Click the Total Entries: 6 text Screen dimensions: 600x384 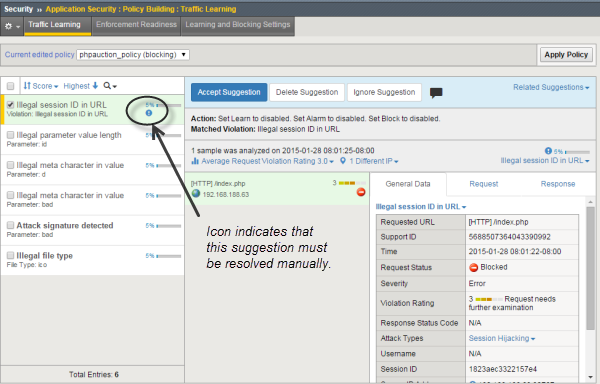pyautogui.click(x=94, y=374)
